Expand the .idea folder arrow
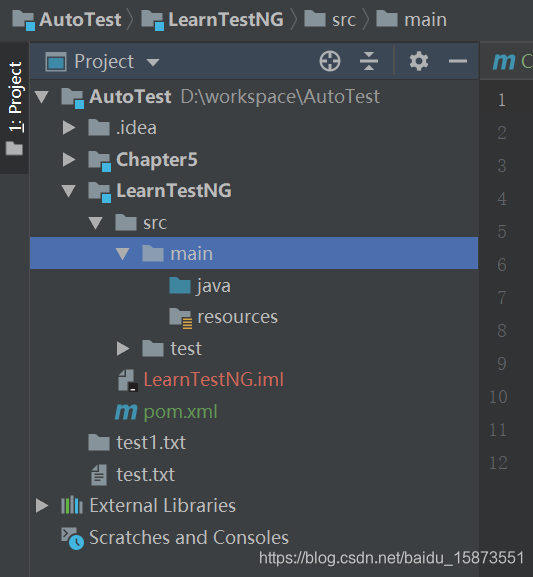Viewport: 533px width, 577px height. tap(69, 128)
